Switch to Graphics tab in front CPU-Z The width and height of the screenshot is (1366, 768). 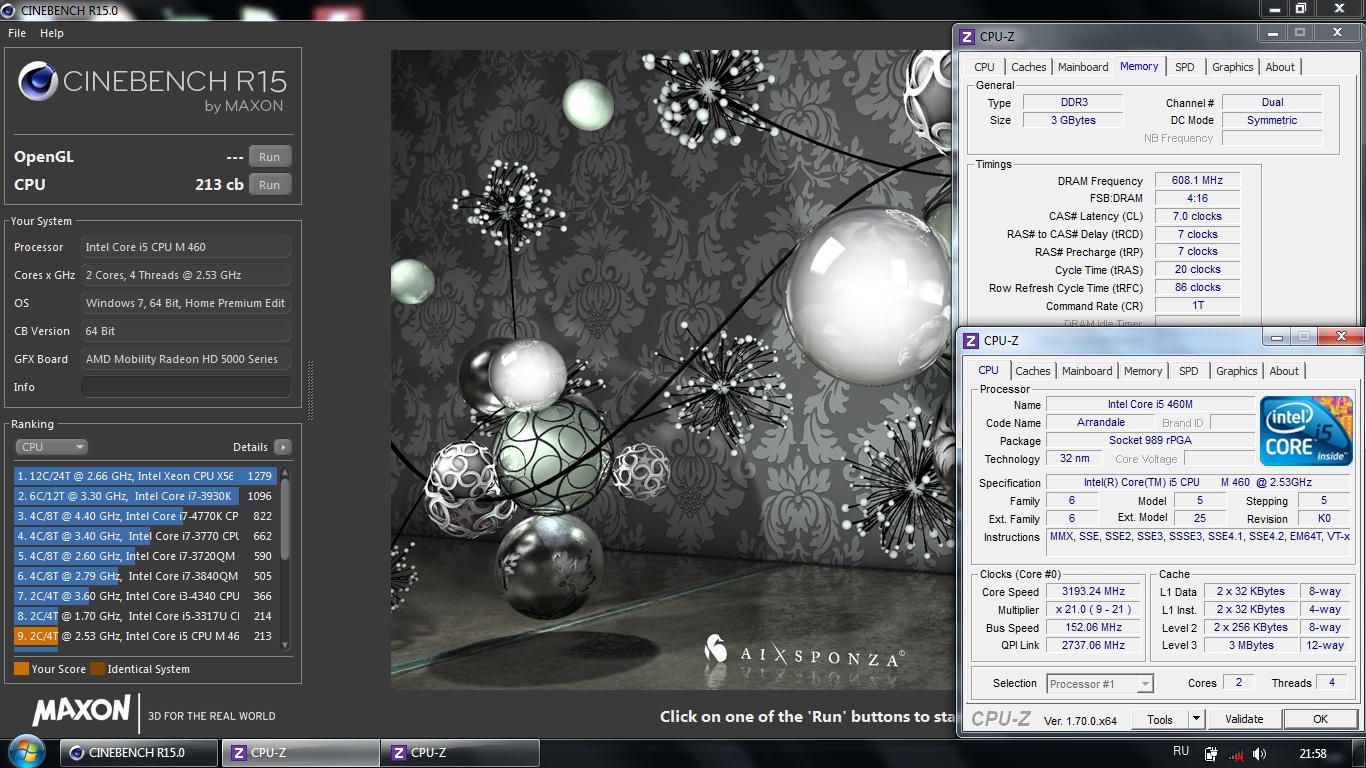[x=1236, y=371]
